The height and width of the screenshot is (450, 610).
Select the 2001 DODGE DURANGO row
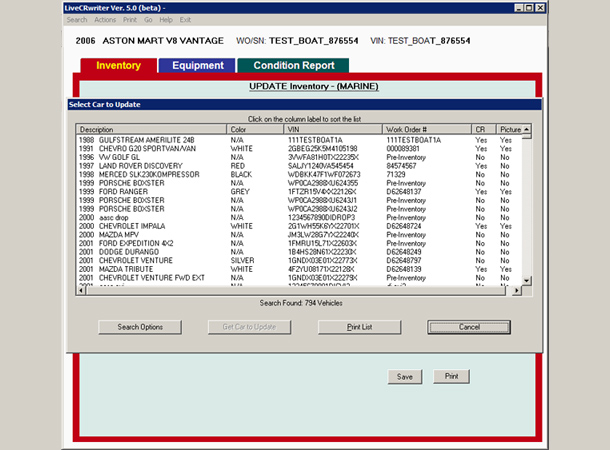tap(299, 252)
